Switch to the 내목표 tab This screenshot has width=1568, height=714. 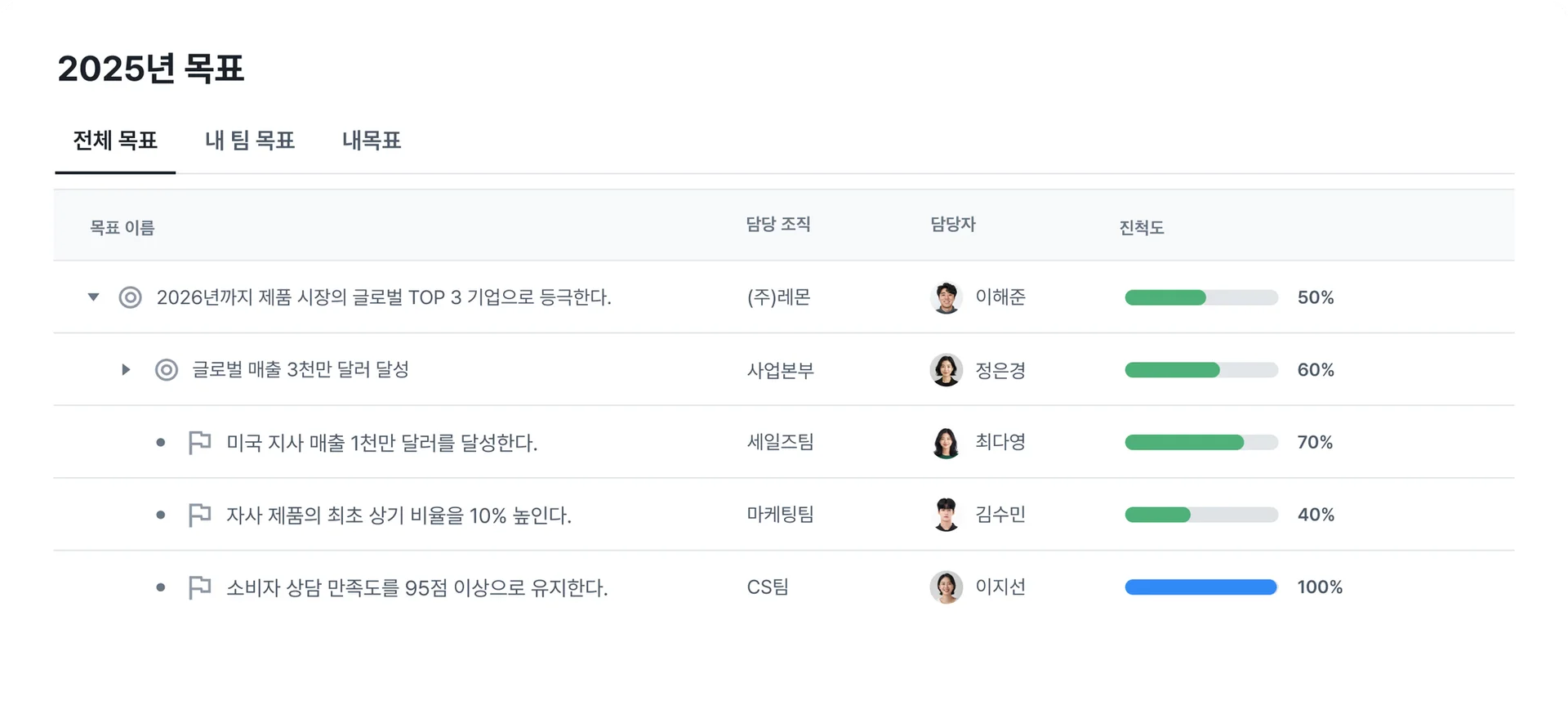[x=372, y=141]
